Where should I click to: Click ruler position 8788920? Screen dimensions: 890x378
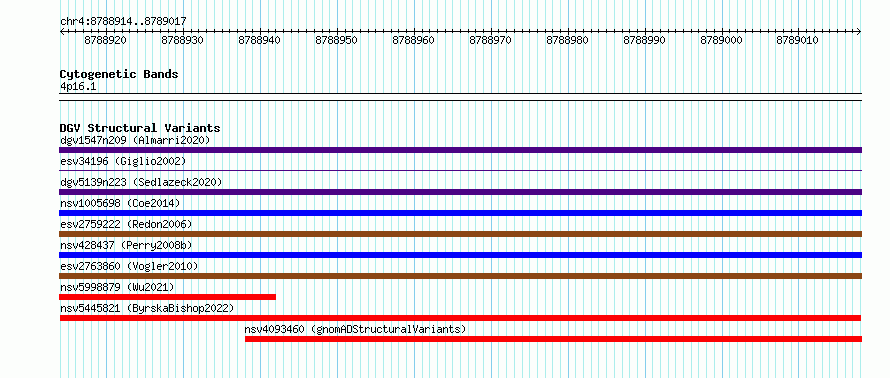[106, 40]
